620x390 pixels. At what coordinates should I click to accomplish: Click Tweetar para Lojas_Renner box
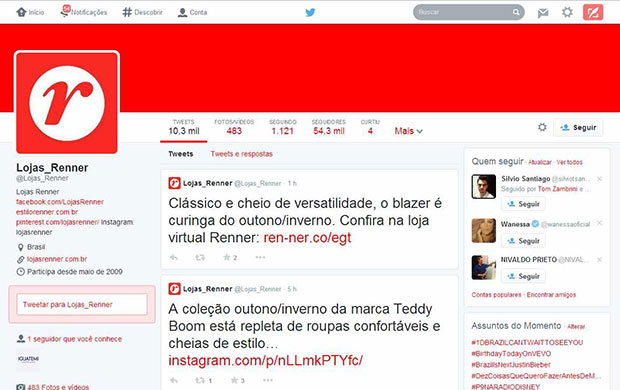[82, 305]
